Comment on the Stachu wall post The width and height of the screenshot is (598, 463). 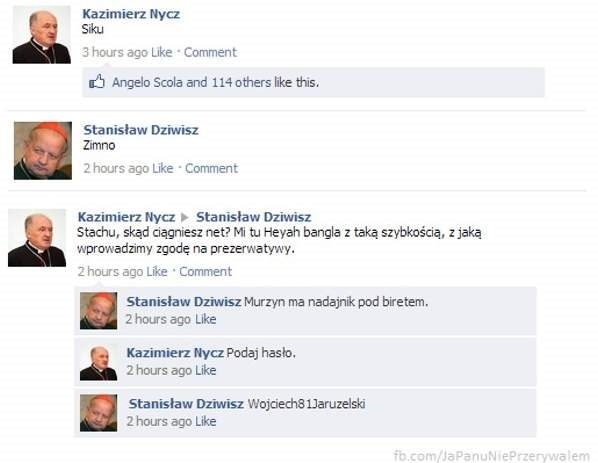coord(206,272)
